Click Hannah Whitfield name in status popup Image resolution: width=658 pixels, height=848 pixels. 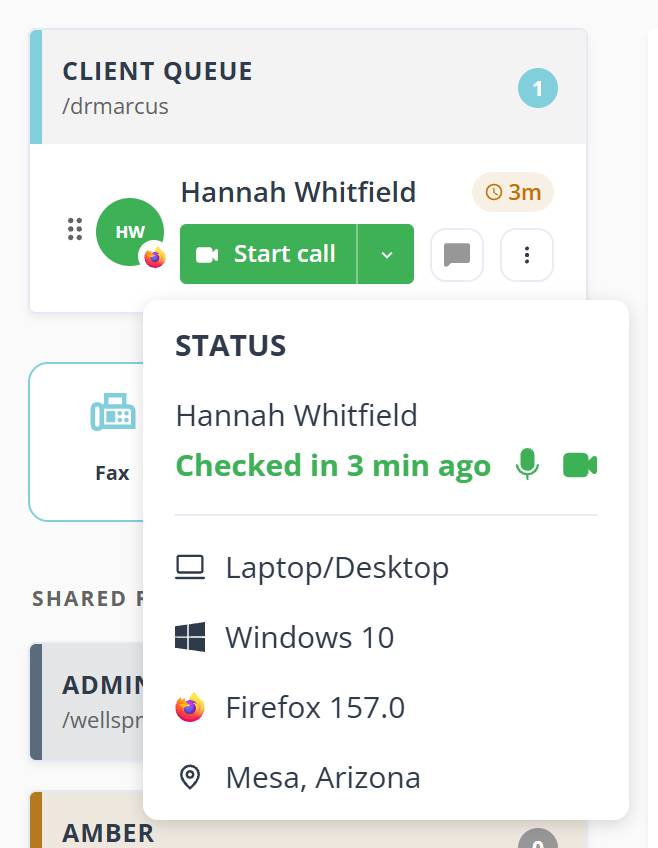tap(297, 415)
